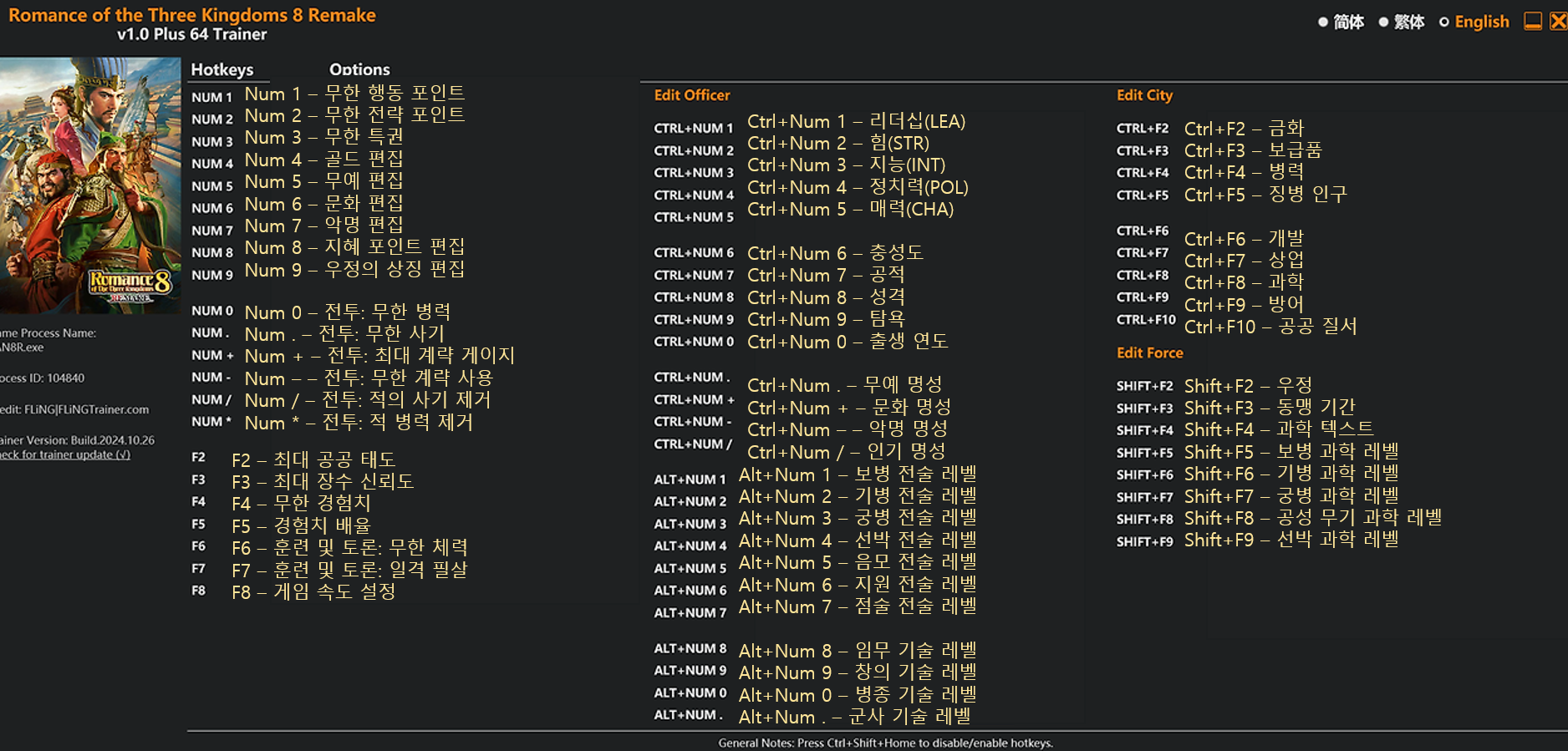Click the check for trainer update link
Viewport: 1568px width, 751px height.
pos(64,454)
